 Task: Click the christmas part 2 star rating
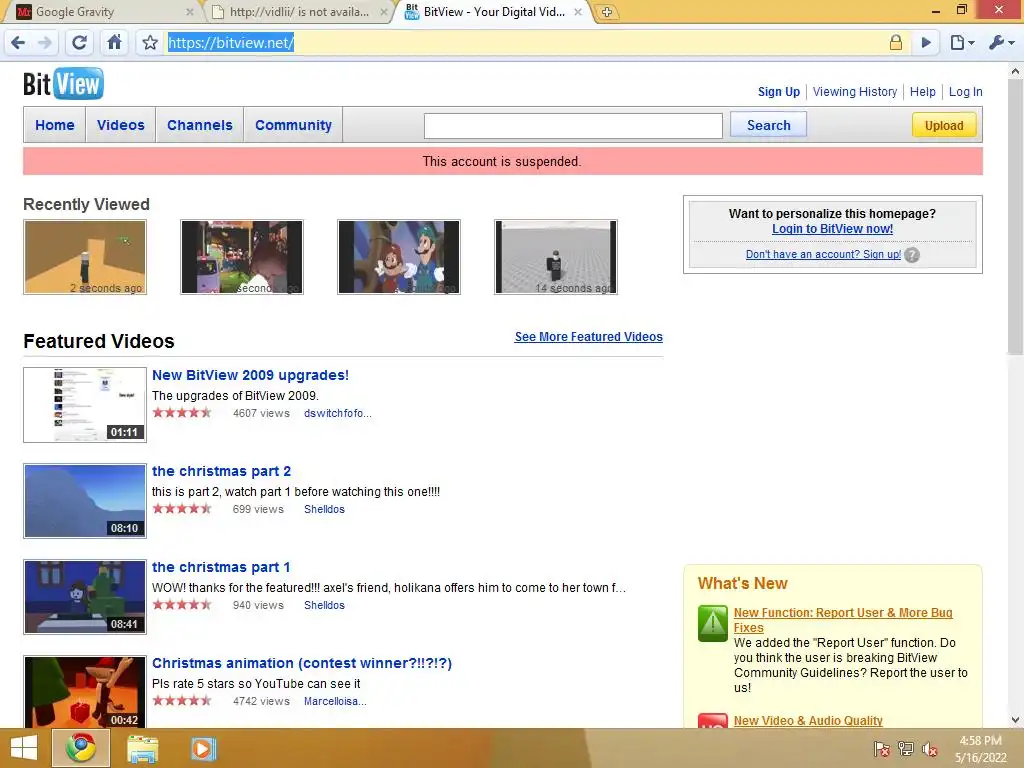coord(182,509)
